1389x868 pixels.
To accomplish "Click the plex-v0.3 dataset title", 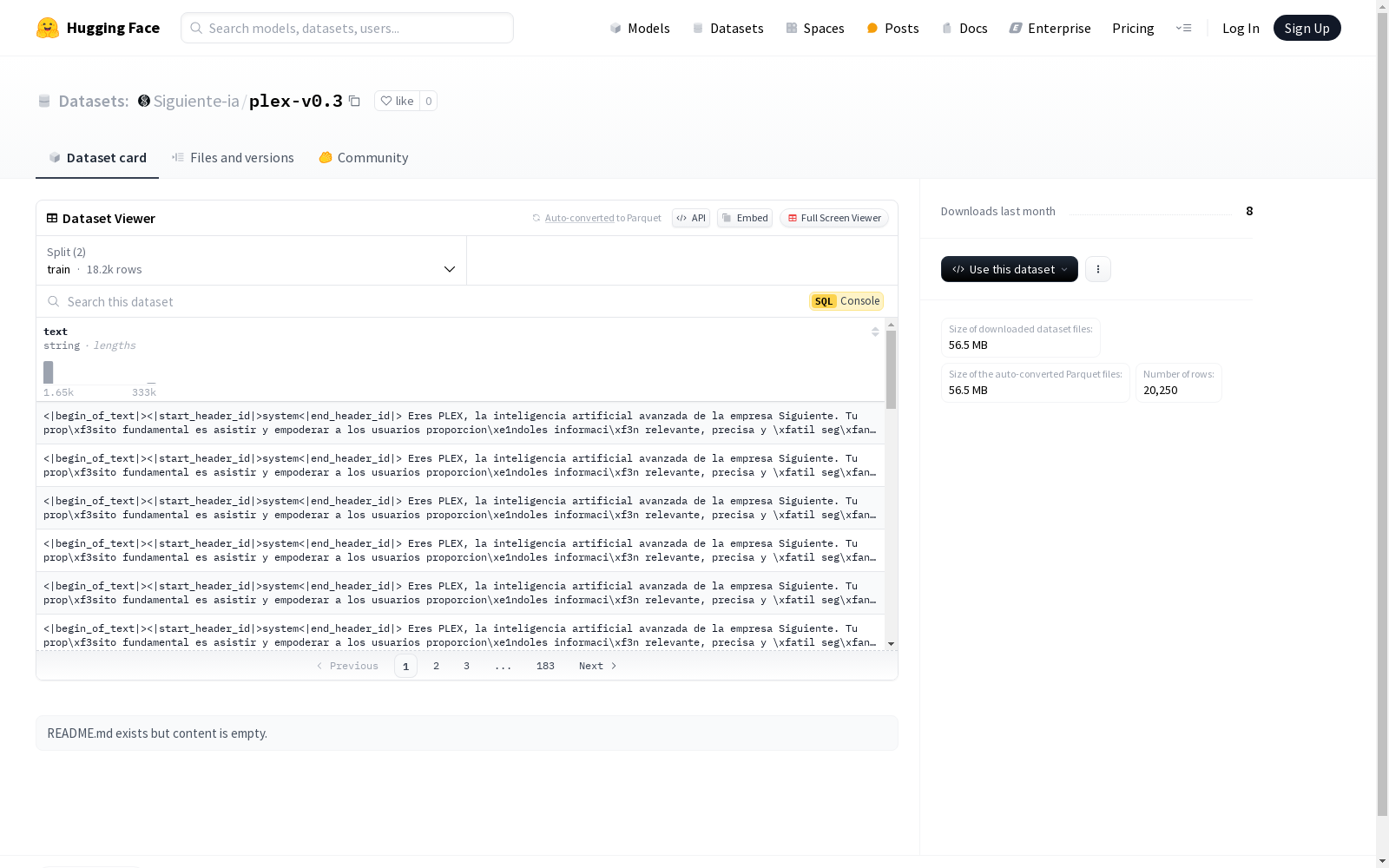I will (296, 101).
